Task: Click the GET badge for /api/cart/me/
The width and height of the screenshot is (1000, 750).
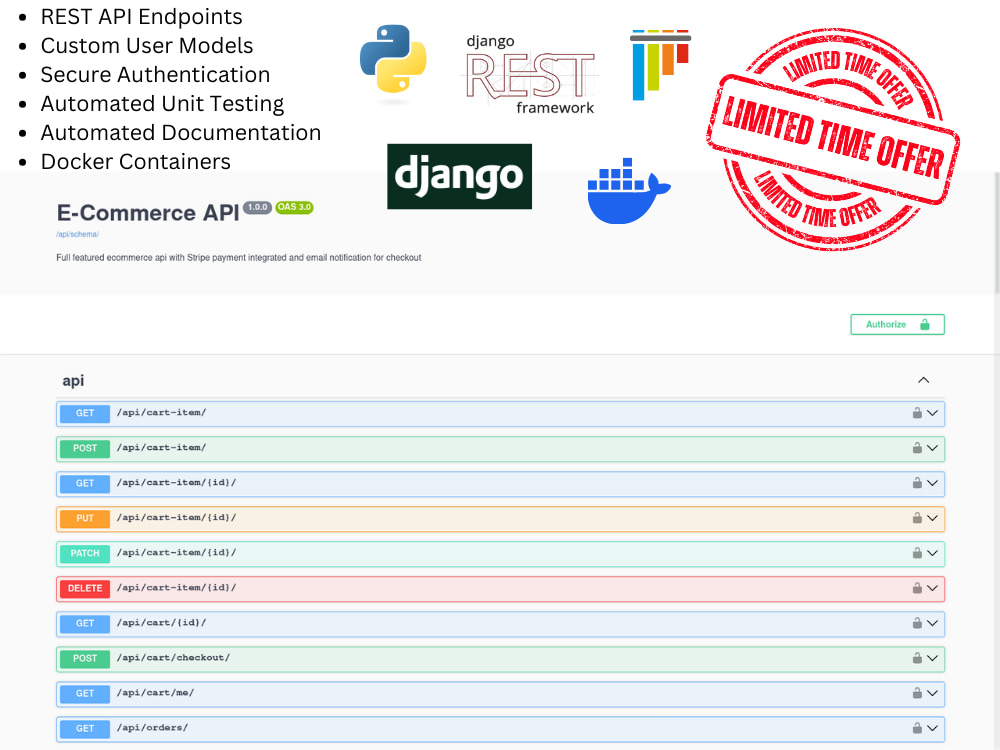Action: click(x=85, y=694)
